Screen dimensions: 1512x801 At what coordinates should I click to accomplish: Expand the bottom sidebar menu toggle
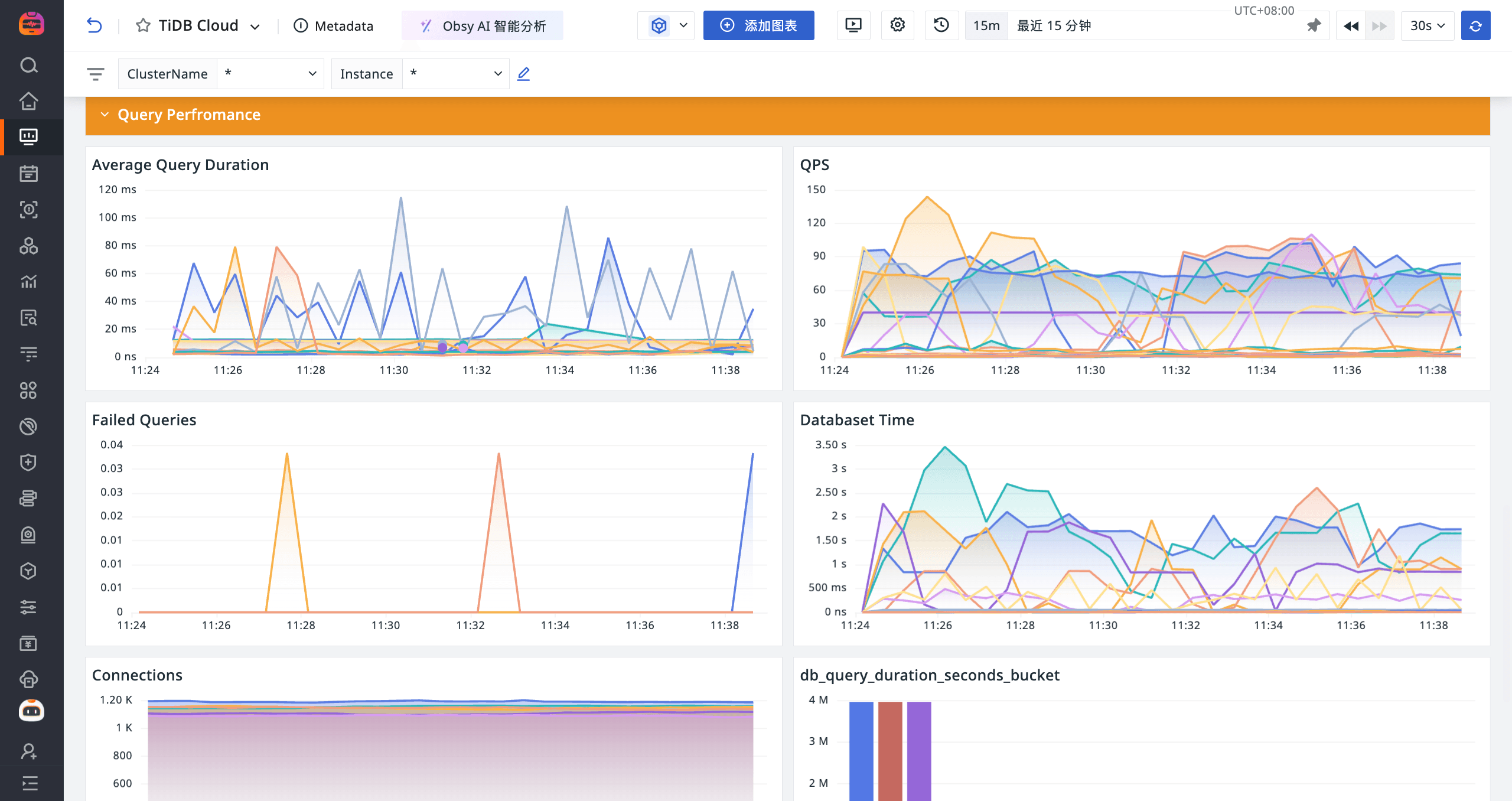pyautogui.click(x=28, y=783)
